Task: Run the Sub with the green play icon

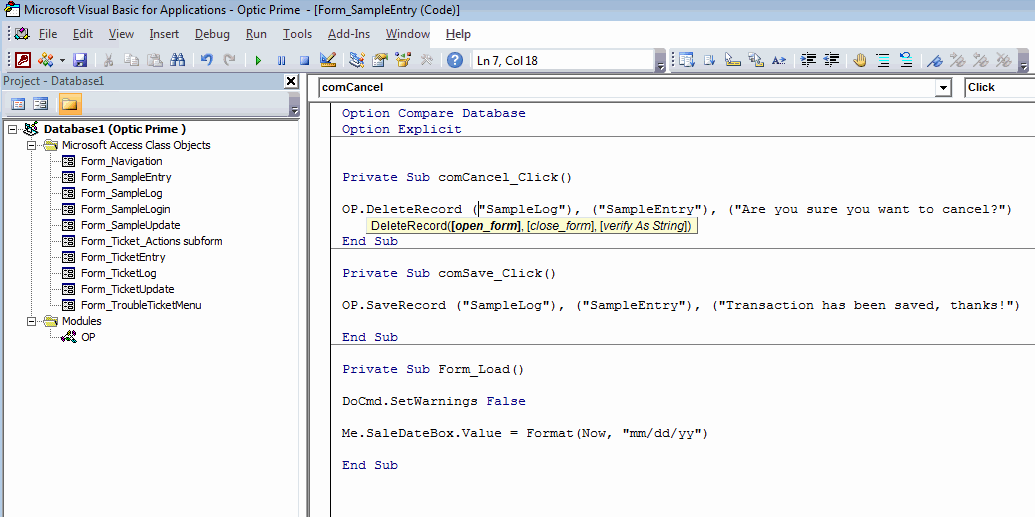Action: 258,60
